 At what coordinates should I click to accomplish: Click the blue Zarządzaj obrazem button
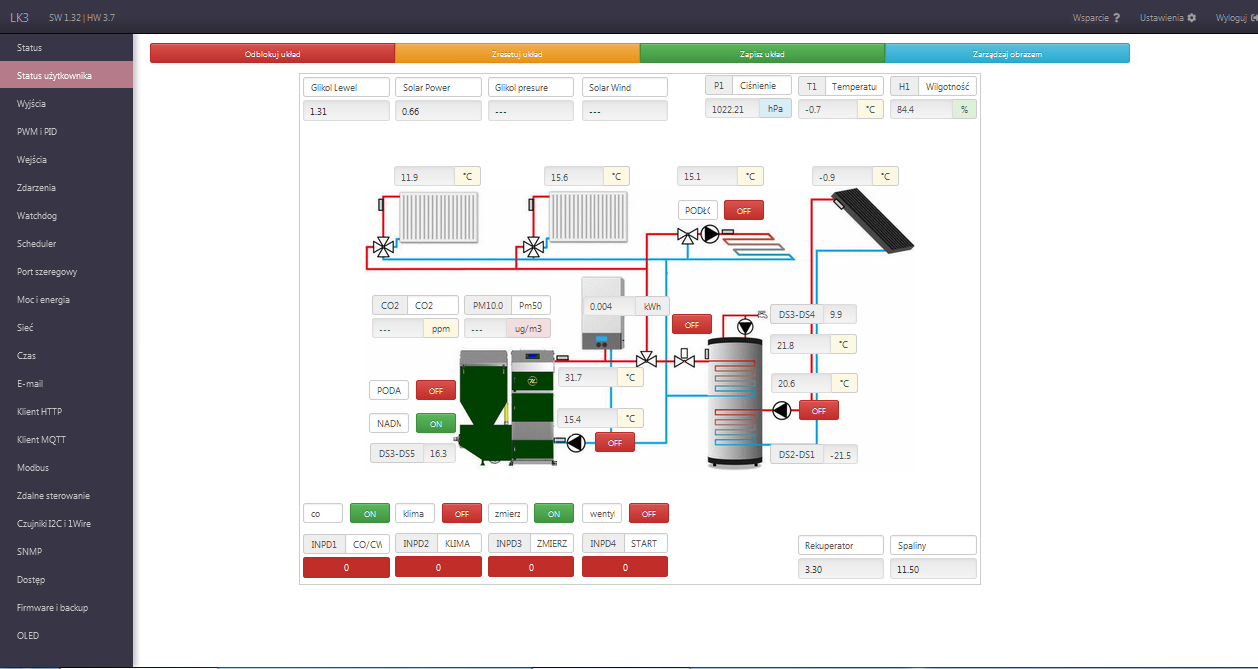1007,54
